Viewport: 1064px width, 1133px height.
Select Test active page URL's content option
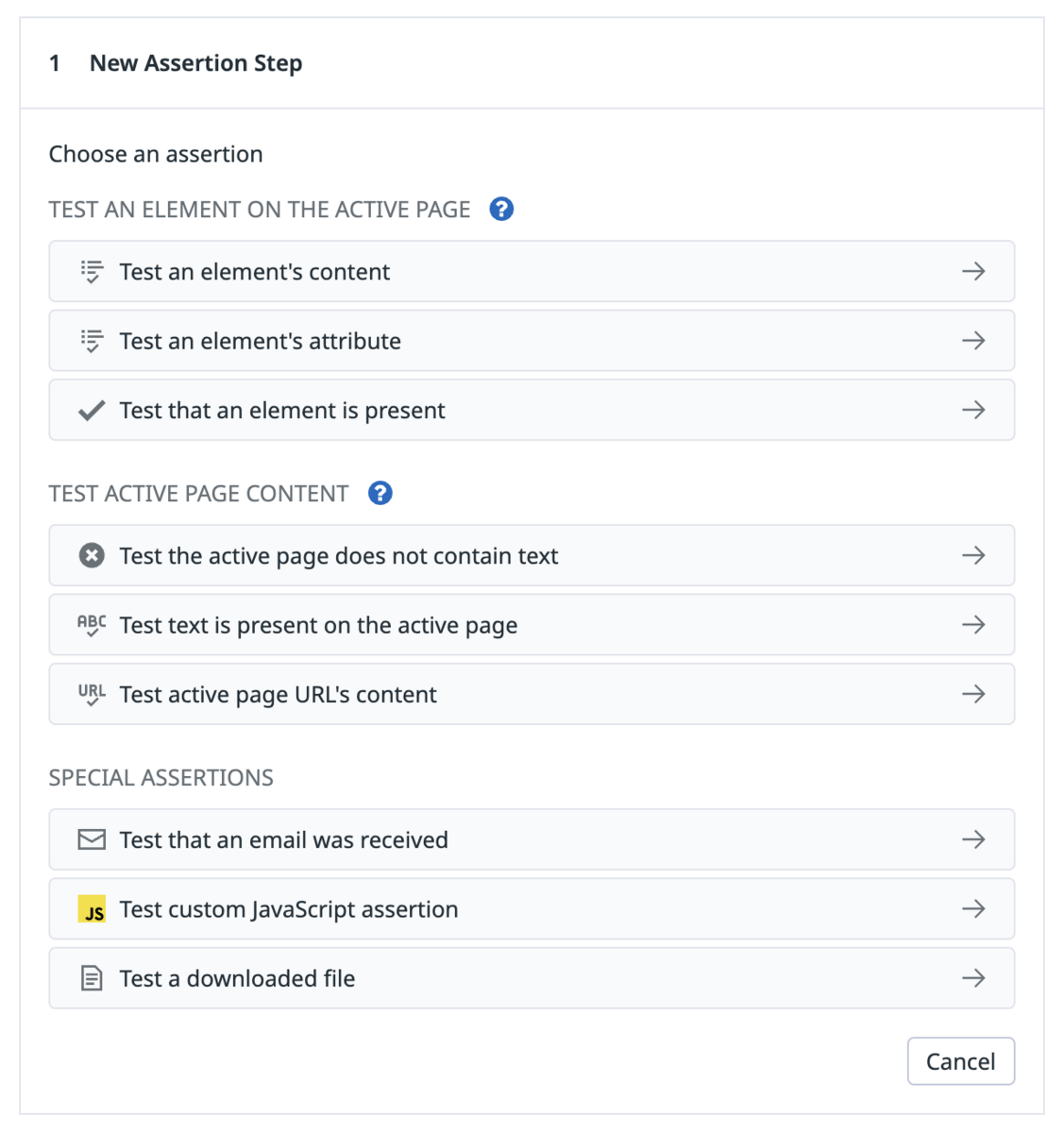tap(532, 694)
